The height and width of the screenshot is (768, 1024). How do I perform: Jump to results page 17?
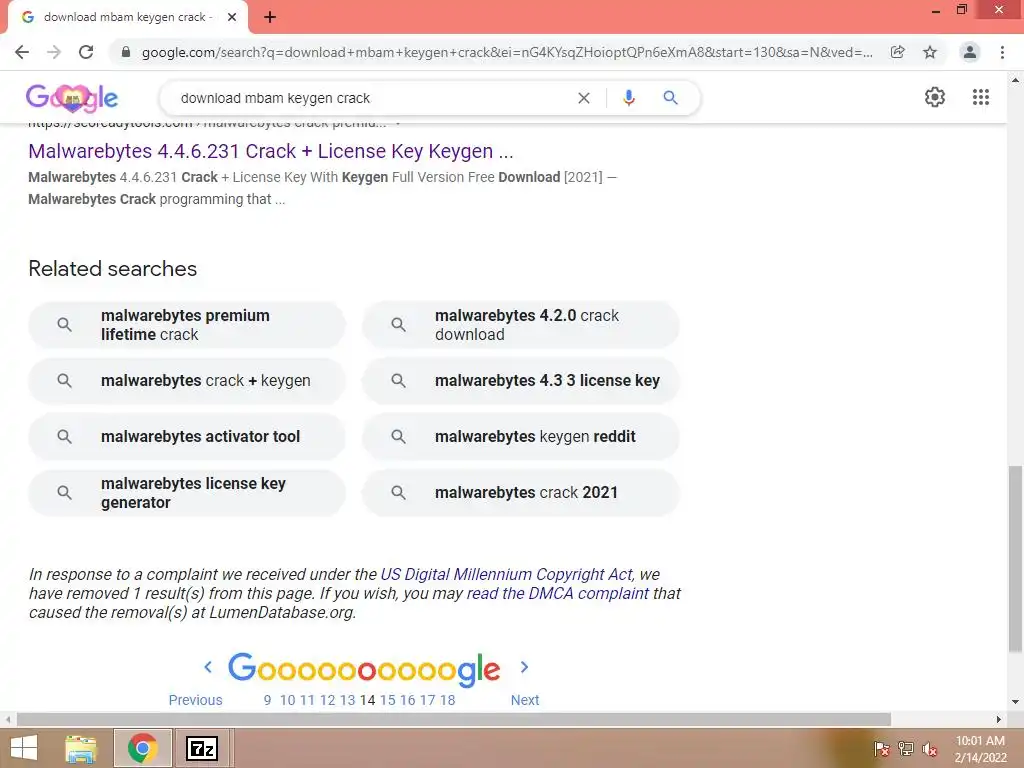[427, 700]
